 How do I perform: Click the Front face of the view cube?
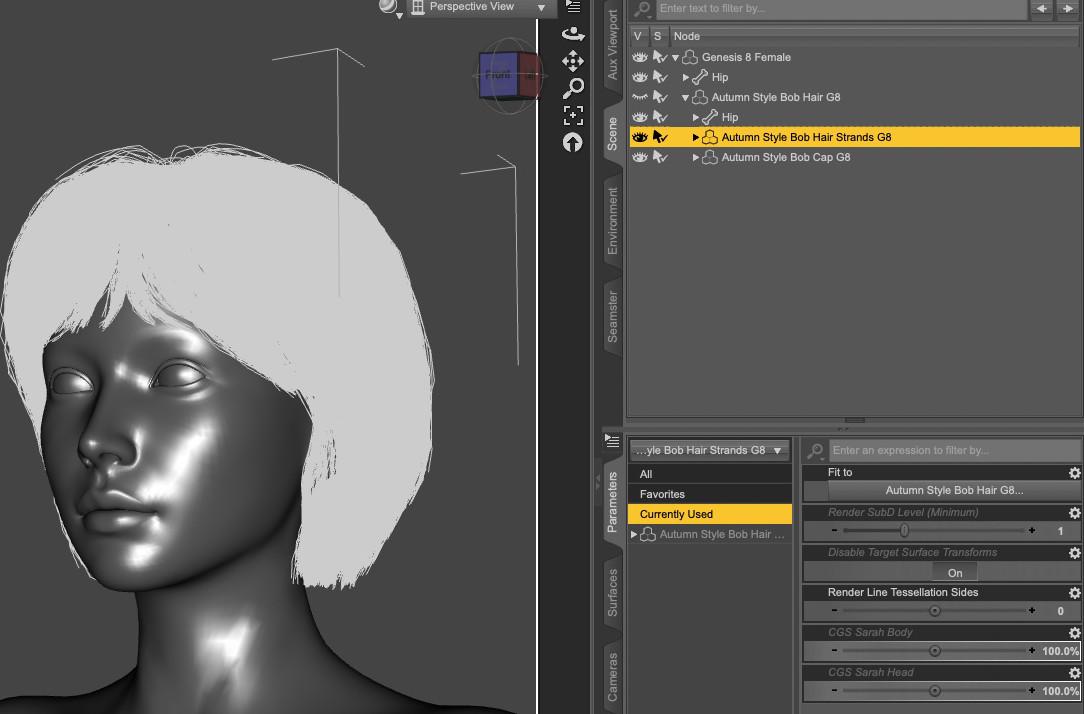[x=498, y=75]
